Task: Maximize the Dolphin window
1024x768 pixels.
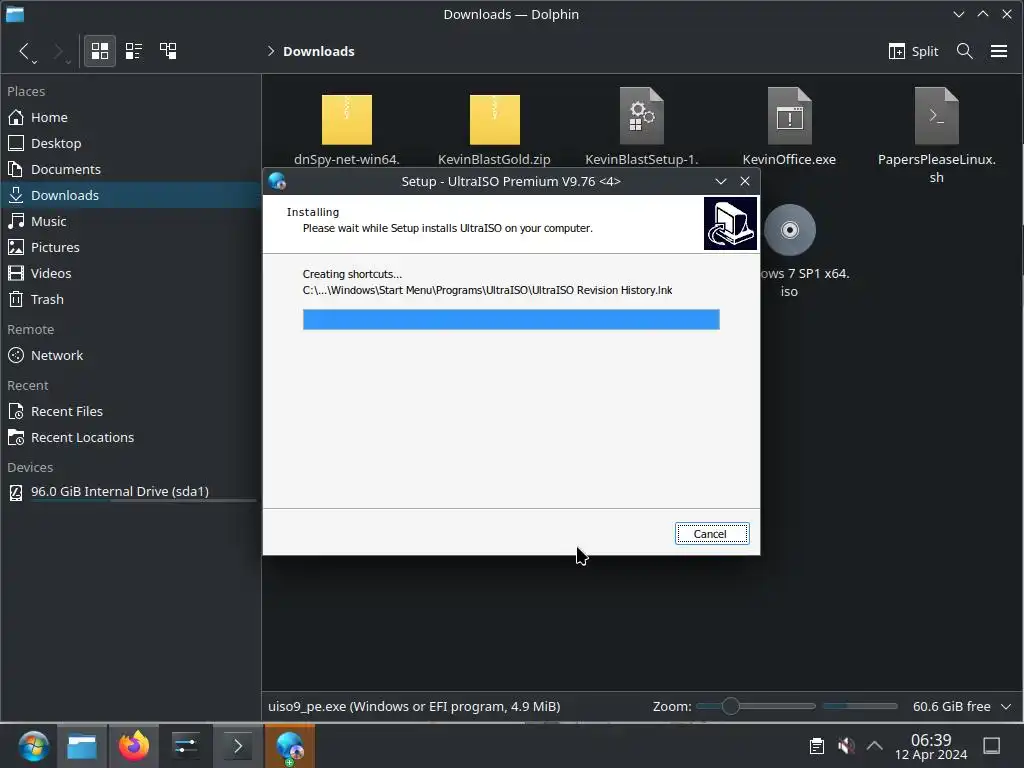Action: pyautogui.click(x=982, y=14)
